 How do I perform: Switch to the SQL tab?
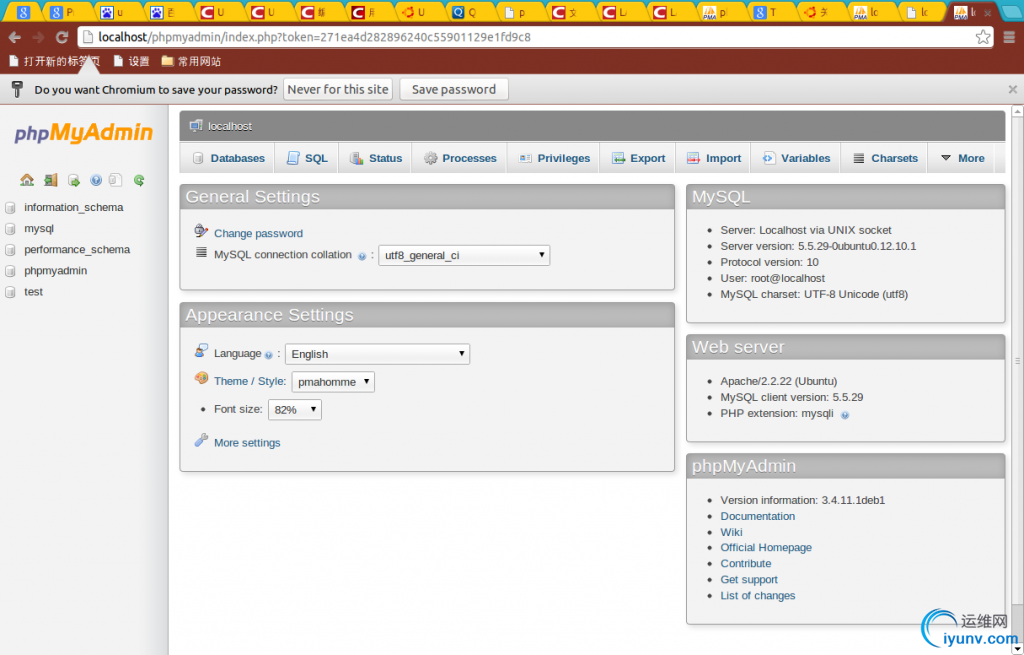307,158
